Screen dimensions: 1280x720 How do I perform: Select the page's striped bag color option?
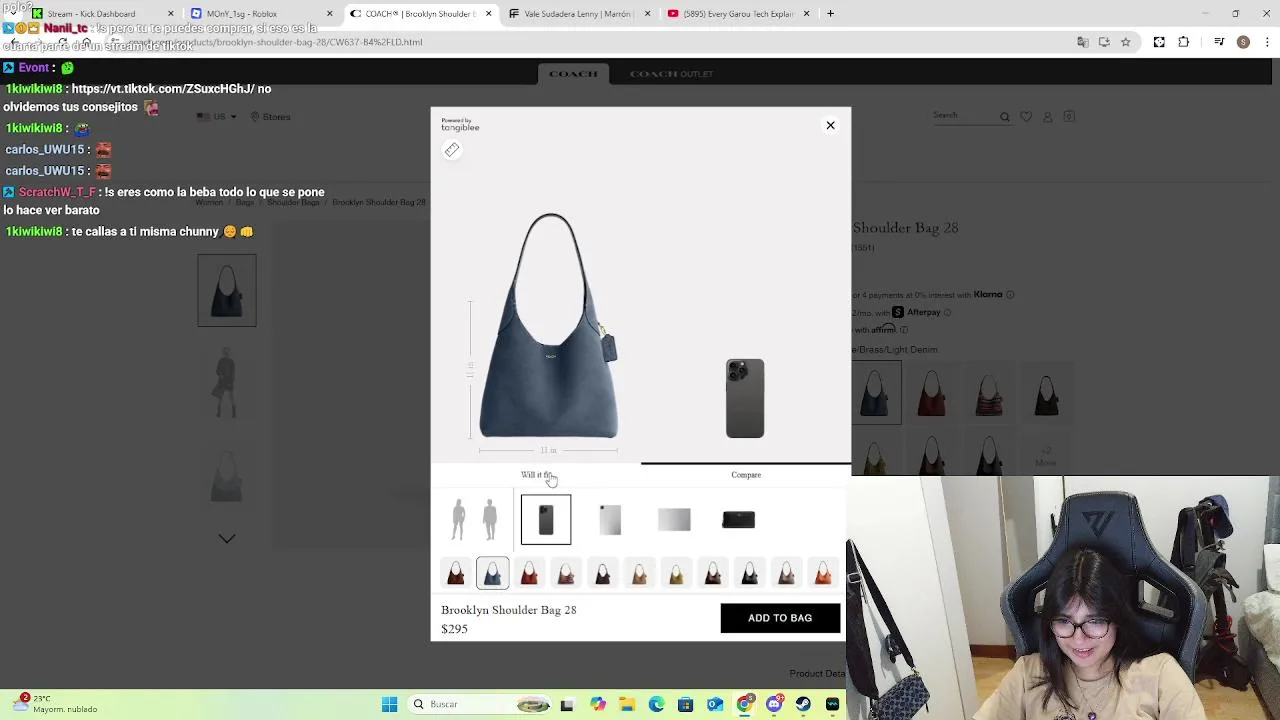[x=989, y=393]
